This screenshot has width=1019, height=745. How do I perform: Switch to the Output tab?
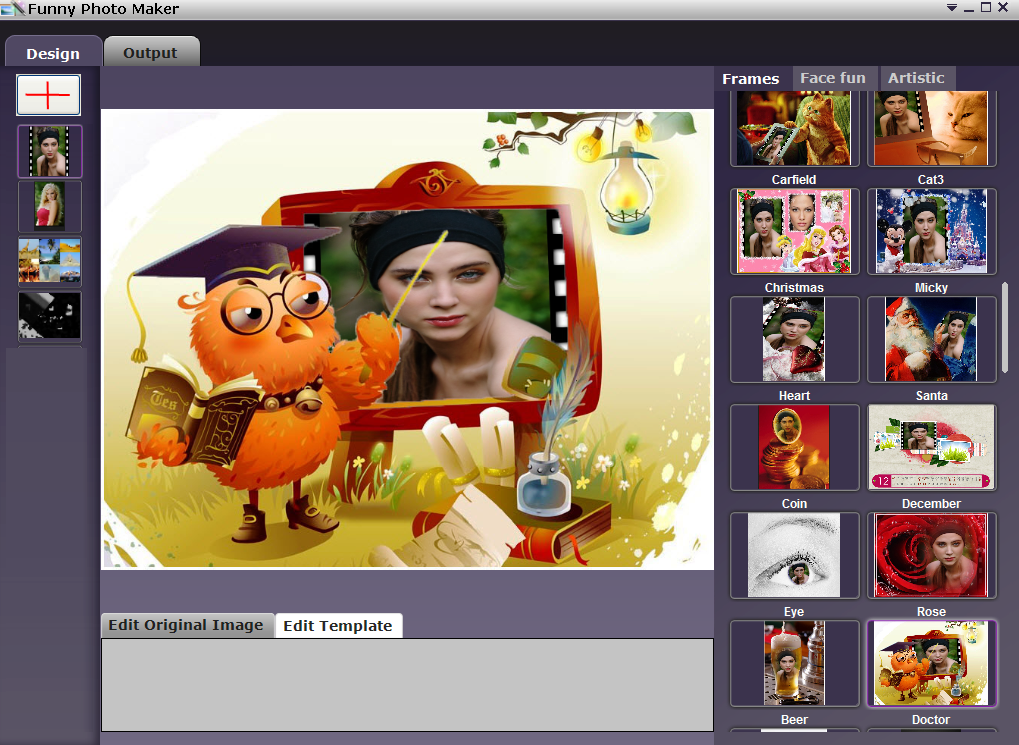tap(151, 52)
